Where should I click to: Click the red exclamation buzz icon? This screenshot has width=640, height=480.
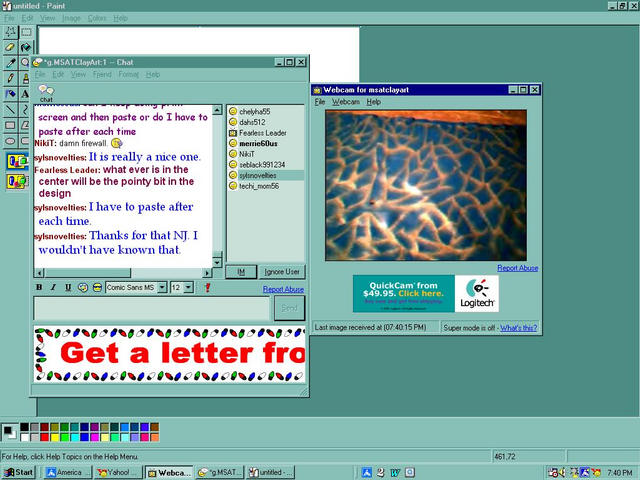click(x=207, y=287)
